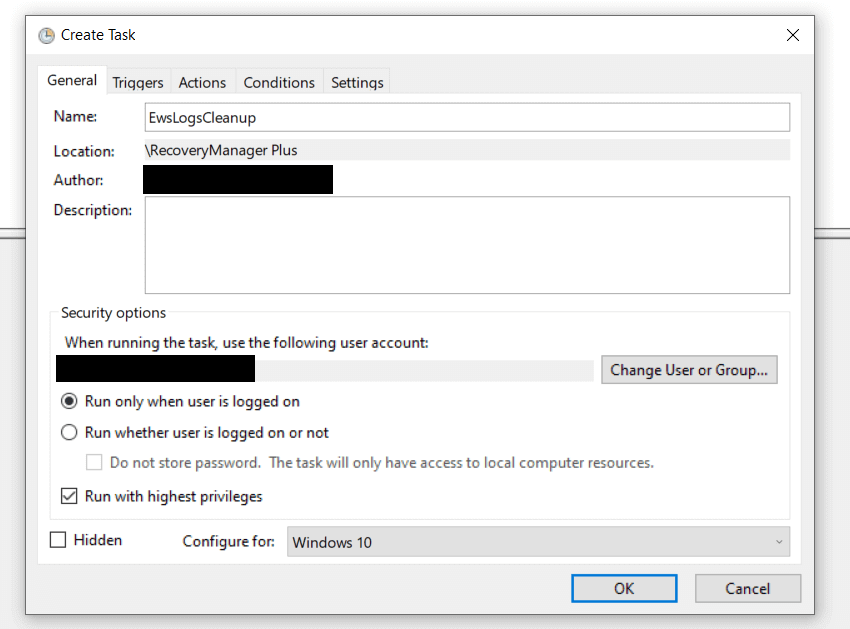The image size is (850, 629).
Task: Click Cancel to dismiss the dialog
Action: [x=747, y=588]
